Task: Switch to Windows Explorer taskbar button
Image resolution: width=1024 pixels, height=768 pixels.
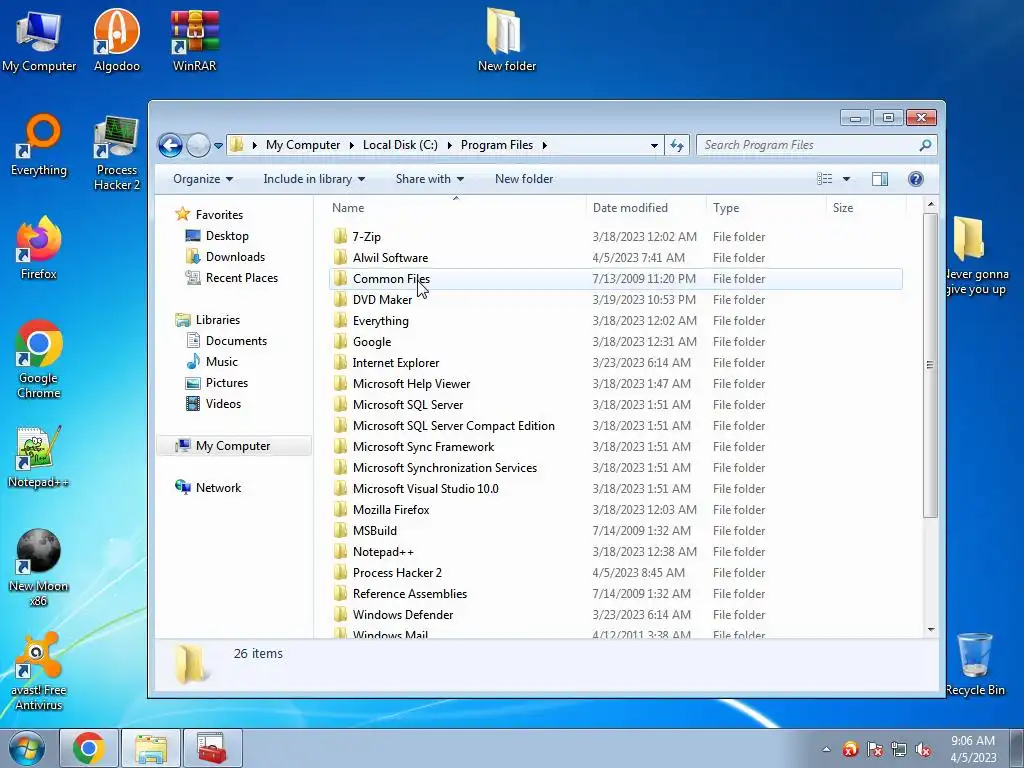Action: pyautogui.click(x=151, y=748)
